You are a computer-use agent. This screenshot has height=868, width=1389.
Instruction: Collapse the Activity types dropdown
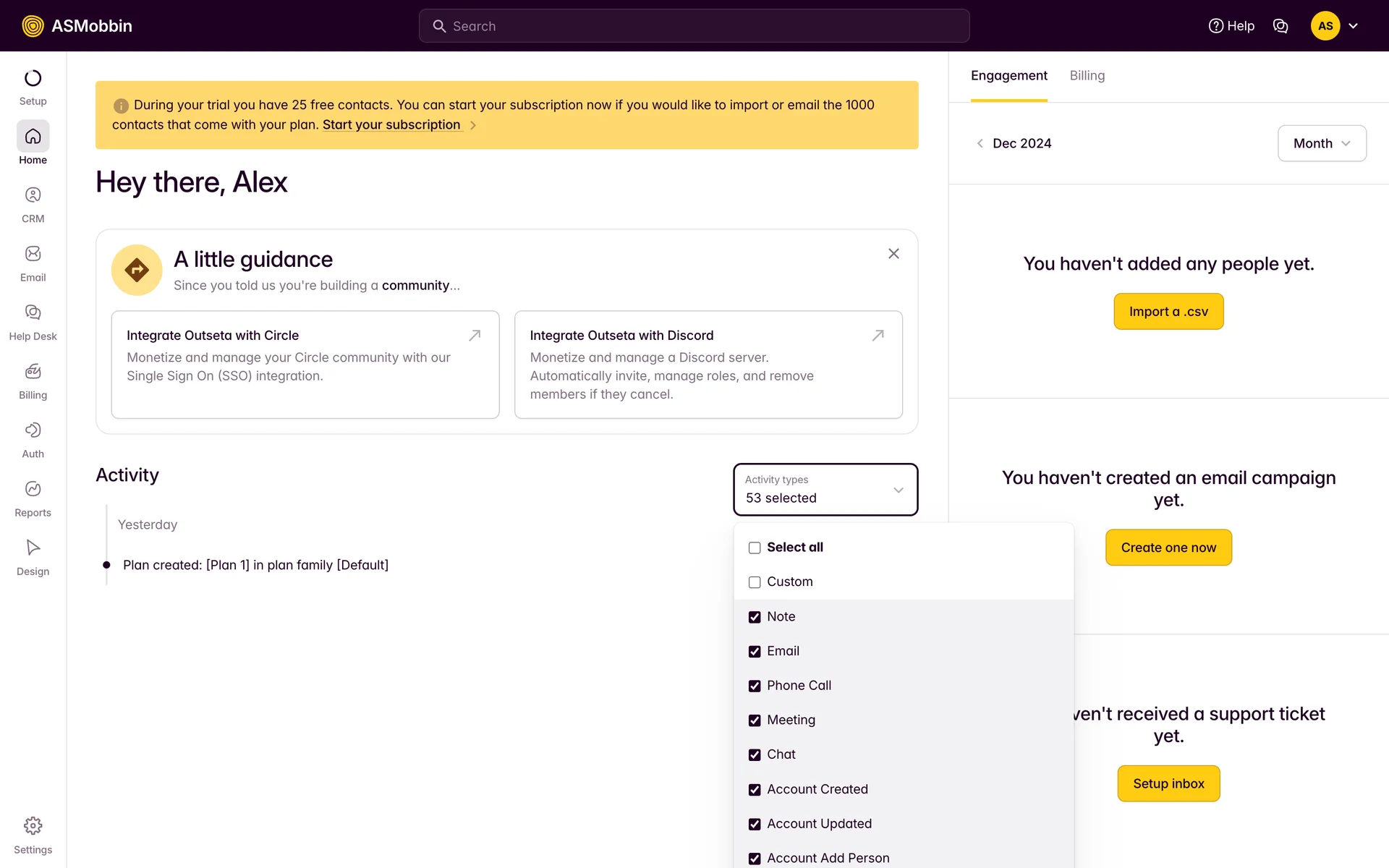[x=898, y=490]
